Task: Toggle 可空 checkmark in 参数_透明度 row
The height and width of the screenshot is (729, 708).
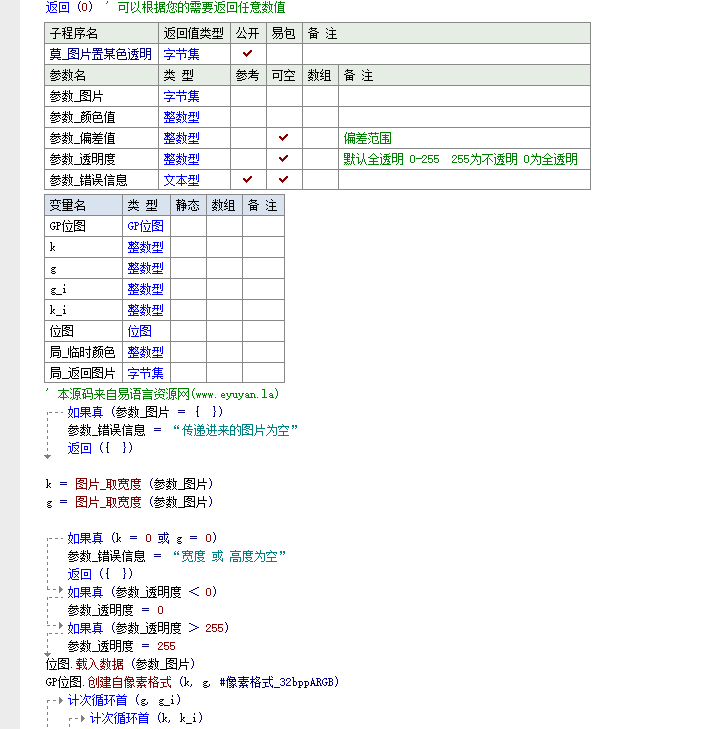Action: pyautogui.click(x=284, y=159)
